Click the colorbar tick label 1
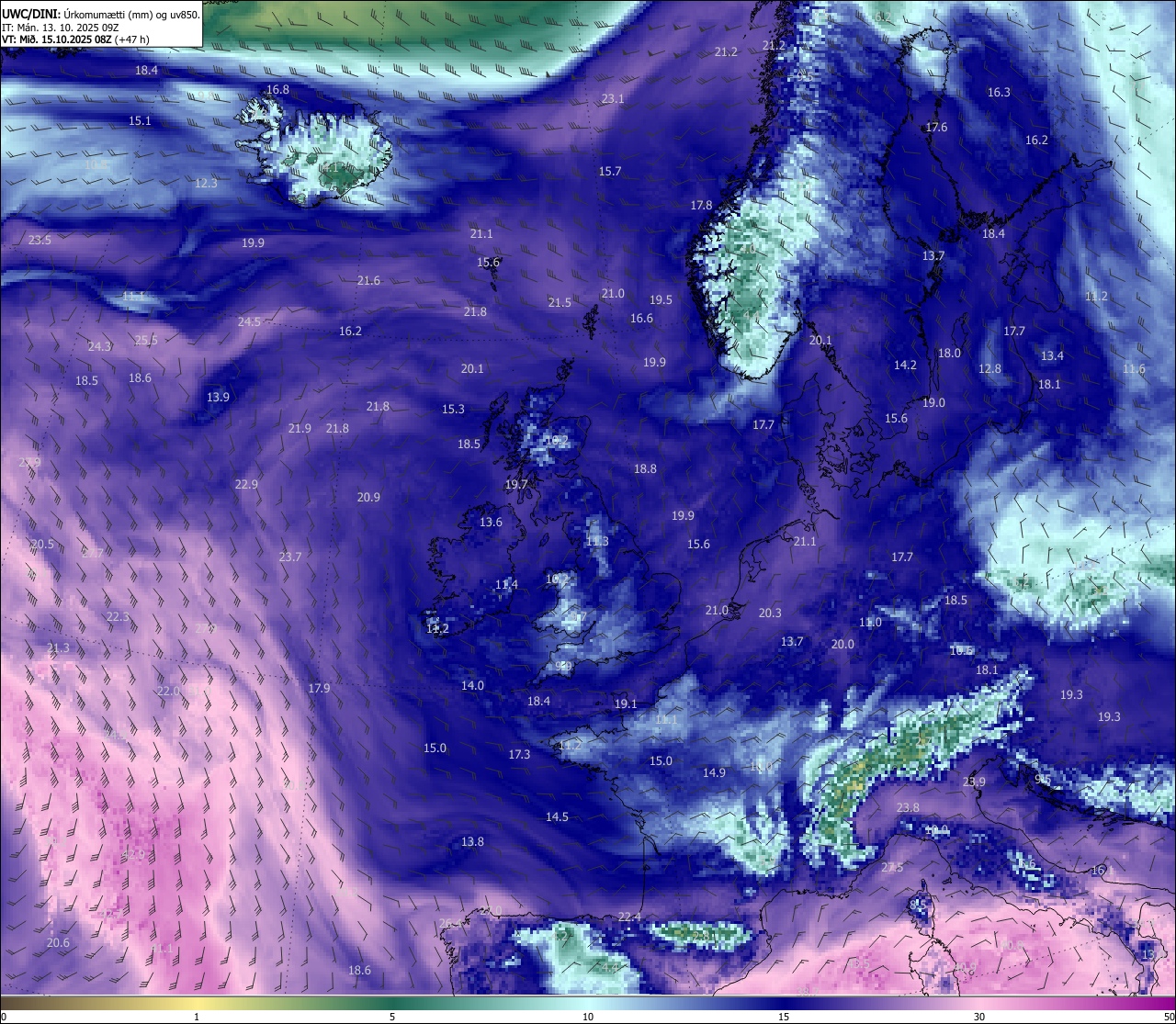This screenshot has height=1024, width=1176. (197, 1017)
